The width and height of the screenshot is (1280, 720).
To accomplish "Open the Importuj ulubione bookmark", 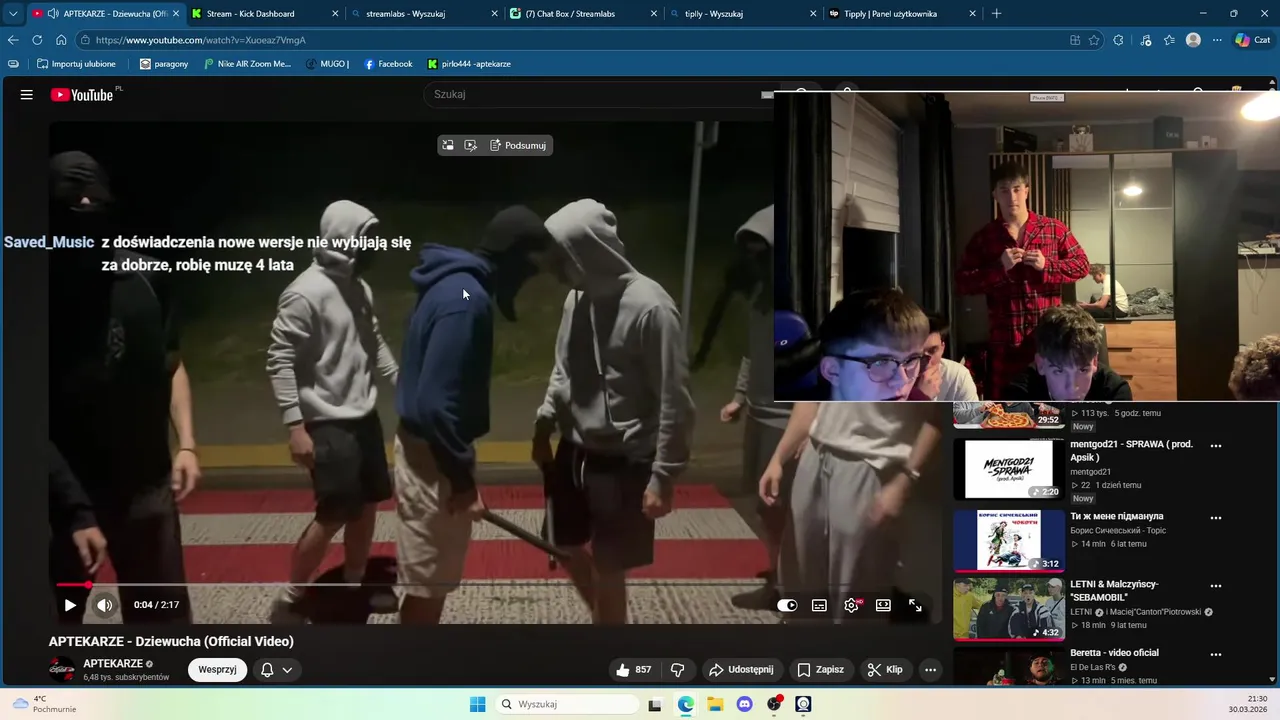I will (76, 64).
